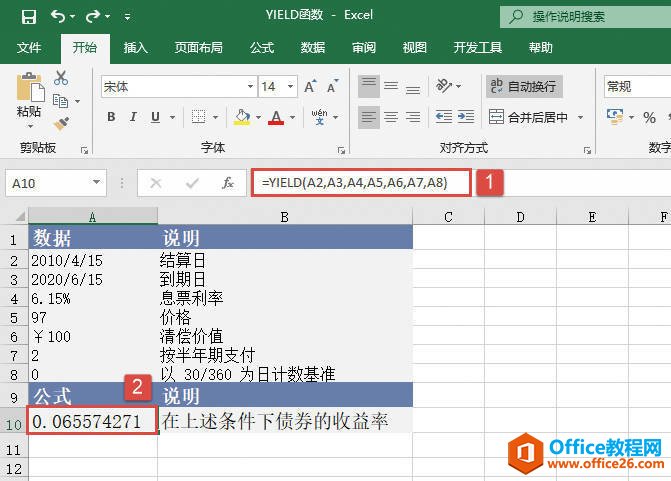Open the 宋体 font name dropdown
This screenshot has height=481, width=671.
click(250, 86)
